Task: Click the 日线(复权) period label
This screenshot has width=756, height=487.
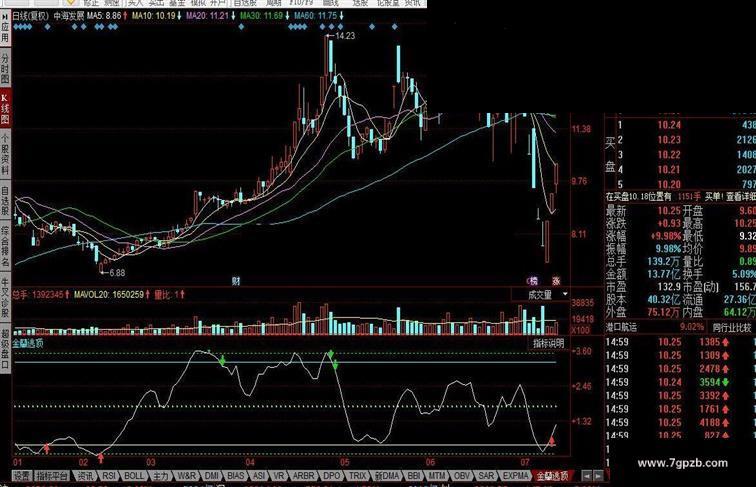Action: [30, 15]
